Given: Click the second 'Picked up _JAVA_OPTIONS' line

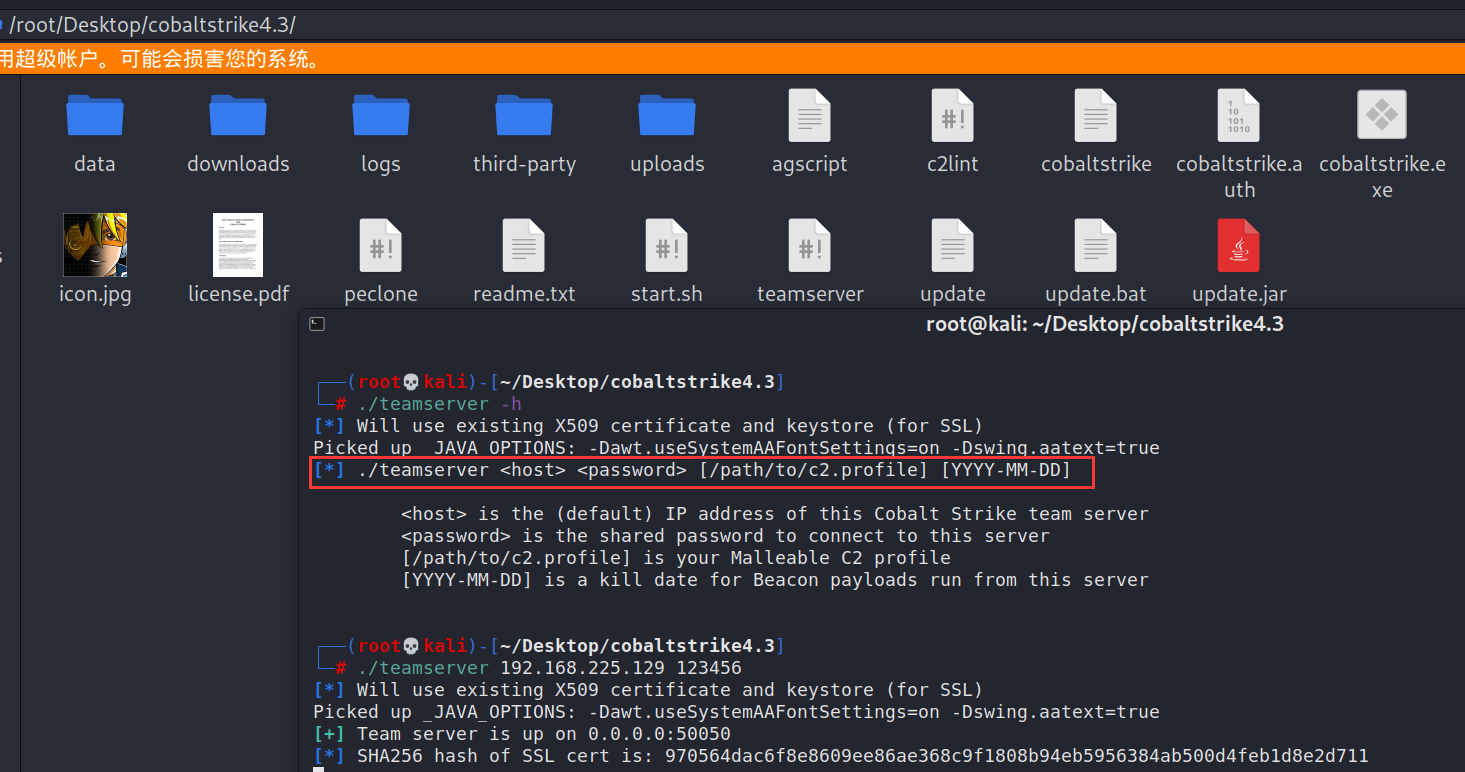Looking at the screenshot, I should tap(737, 712).
